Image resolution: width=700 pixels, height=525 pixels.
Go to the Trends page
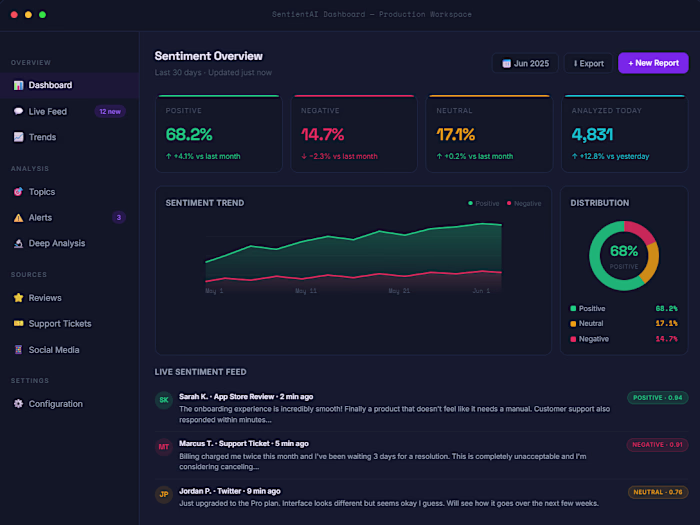70,137
